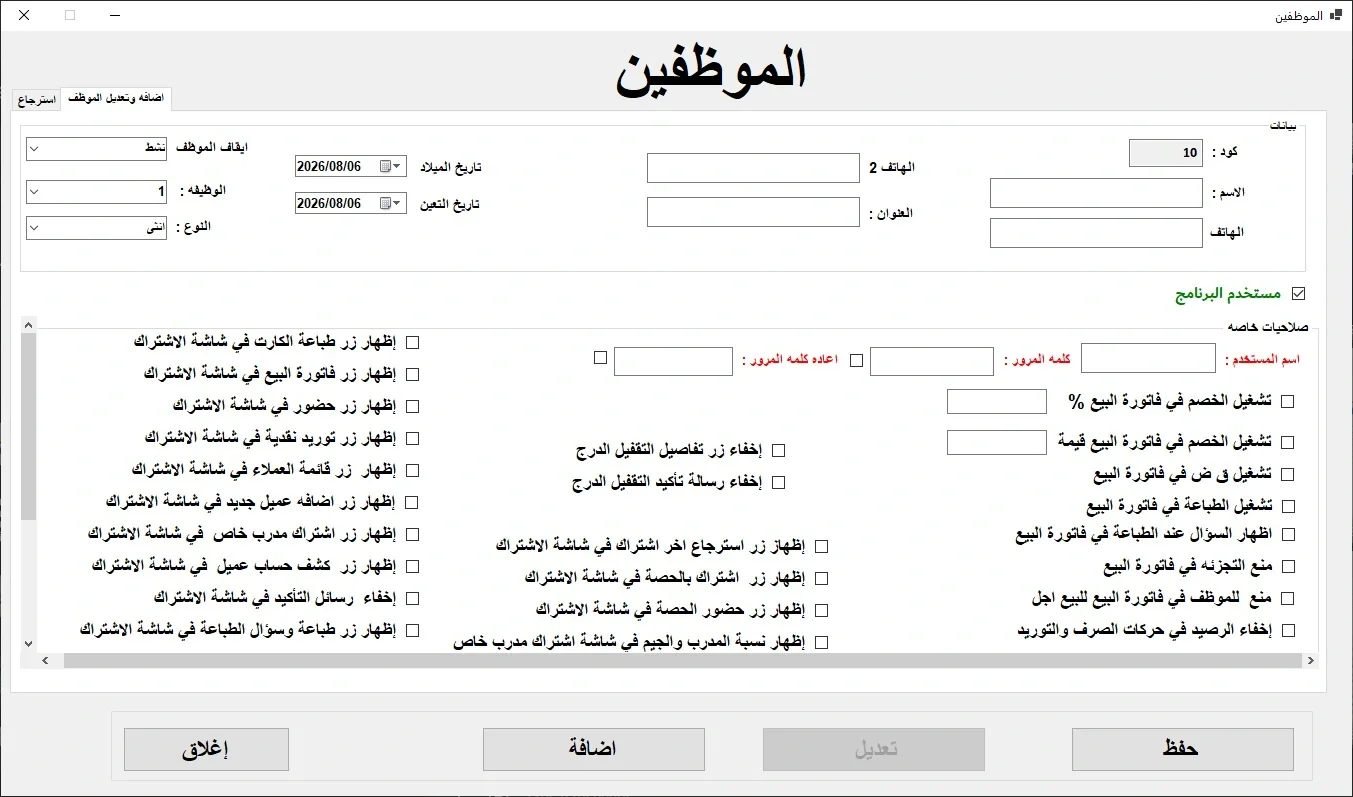Click the horizontal scrollbar of permissions panel
1353x797 pixels.
click(x=682, y=661)
